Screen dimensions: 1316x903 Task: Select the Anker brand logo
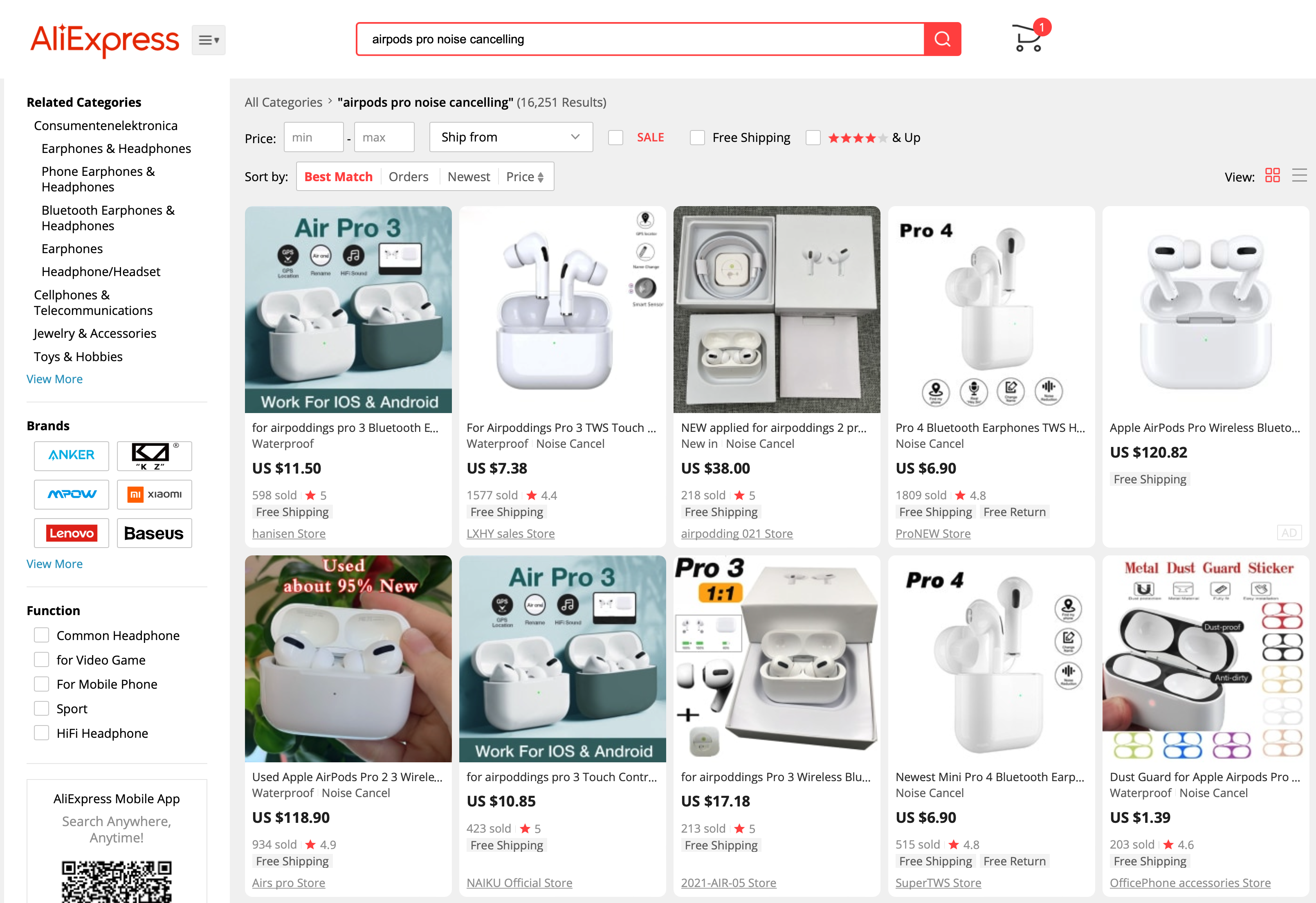71,456
